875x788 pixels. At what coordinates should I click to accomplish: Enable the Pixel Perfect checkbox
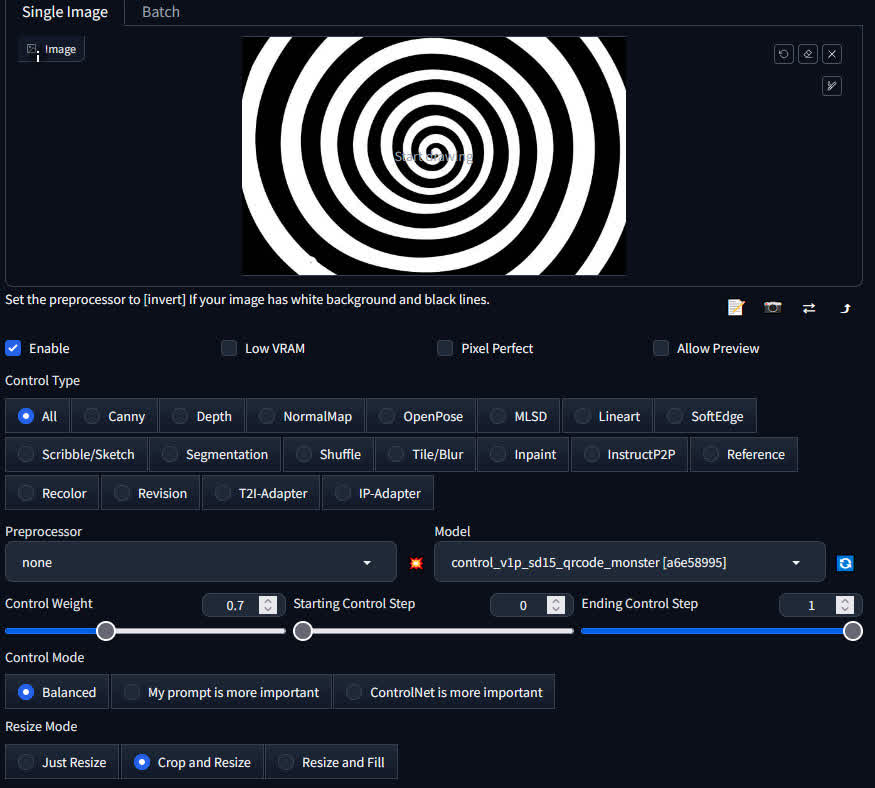click(x=445, y=348)
